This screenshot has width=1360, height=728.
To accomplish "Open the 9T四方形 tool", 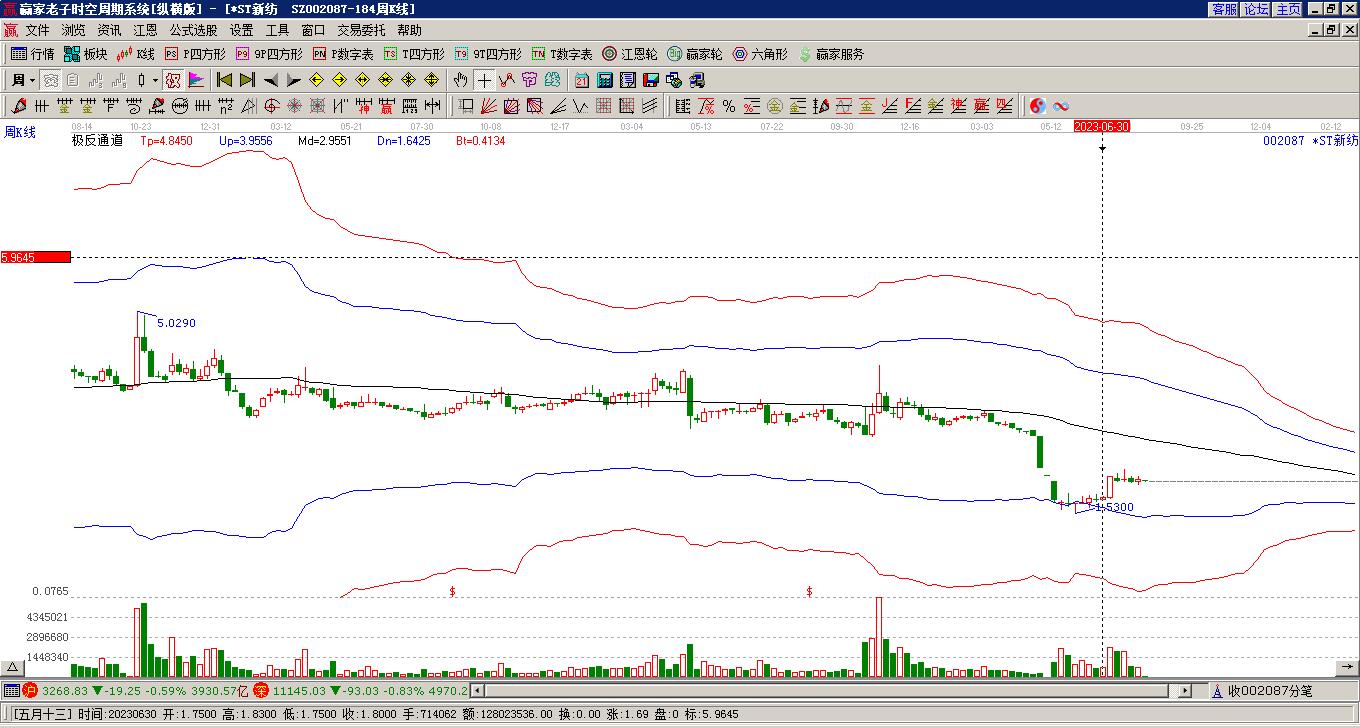I will (x=488, y=54).
